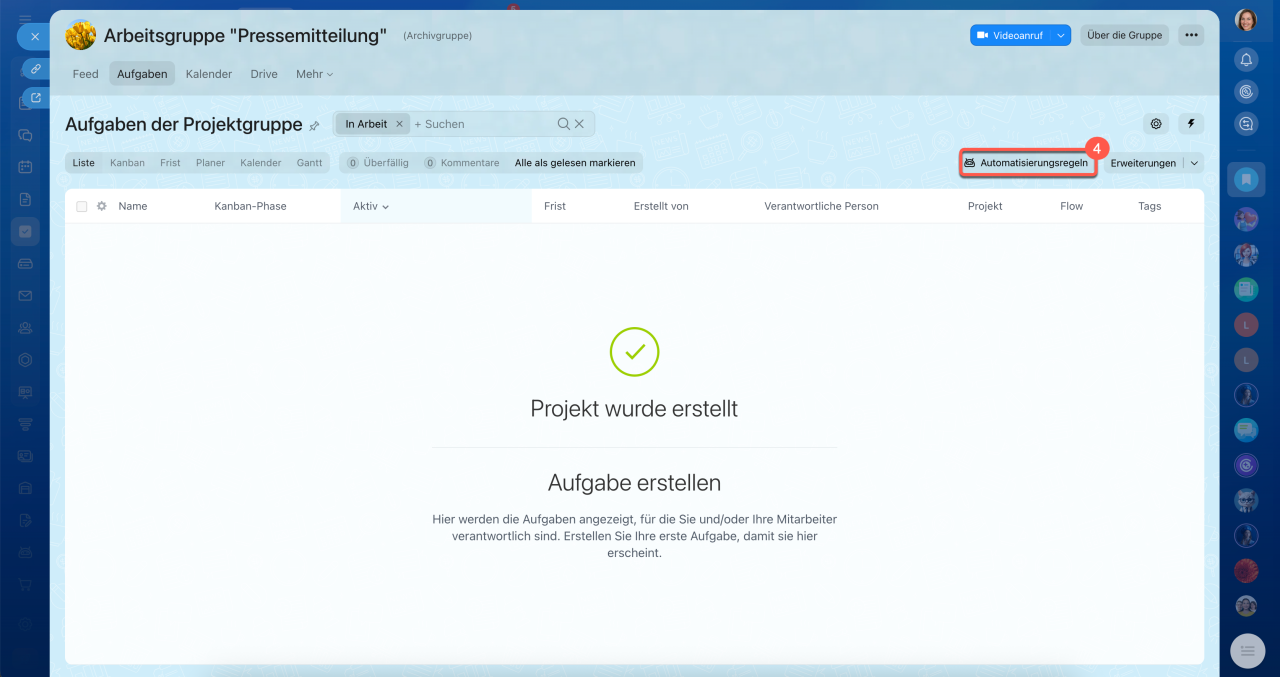1280x677 pixels.
Task: Sort by Erstellt von column
Action: 661,206
